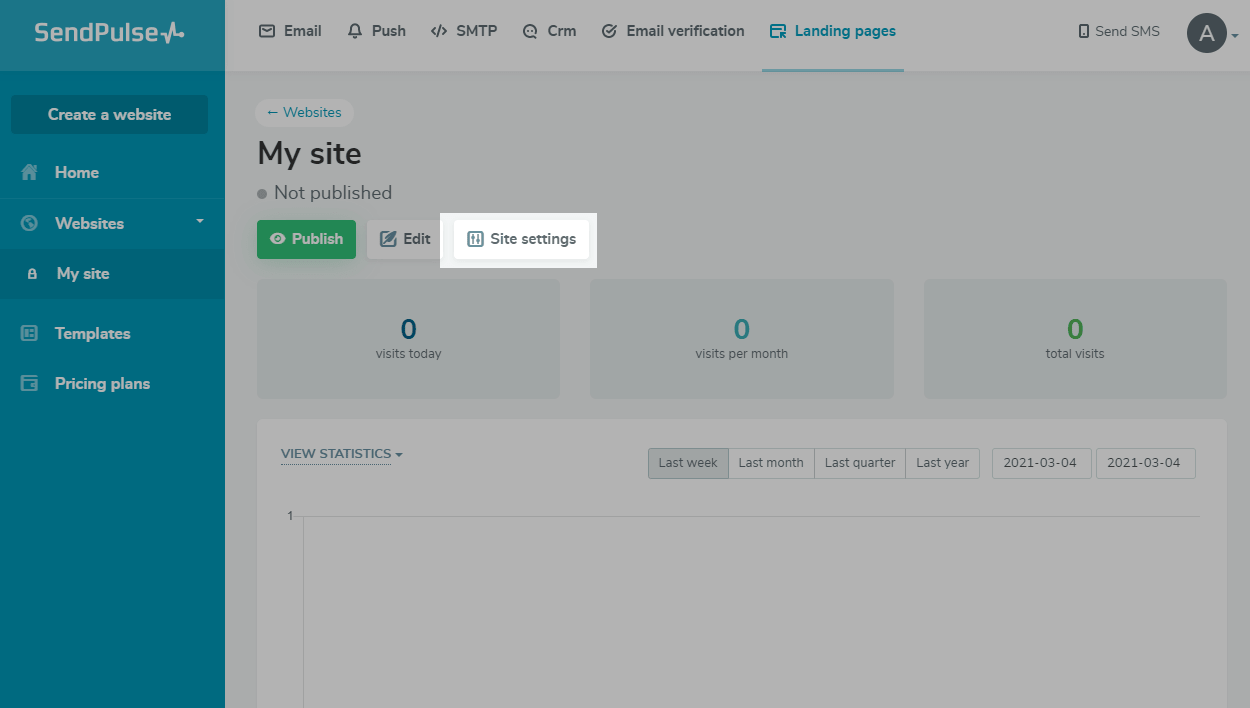Click the Email verification checkmark icon

609,31
